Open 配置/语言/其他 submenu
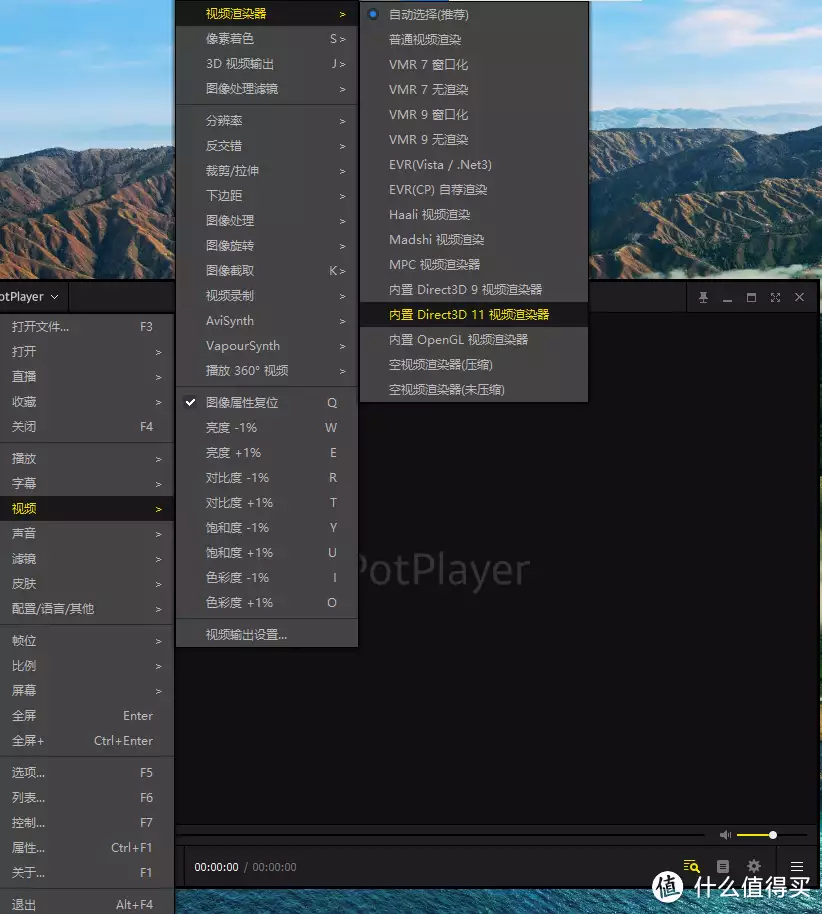 coord(87,609)
